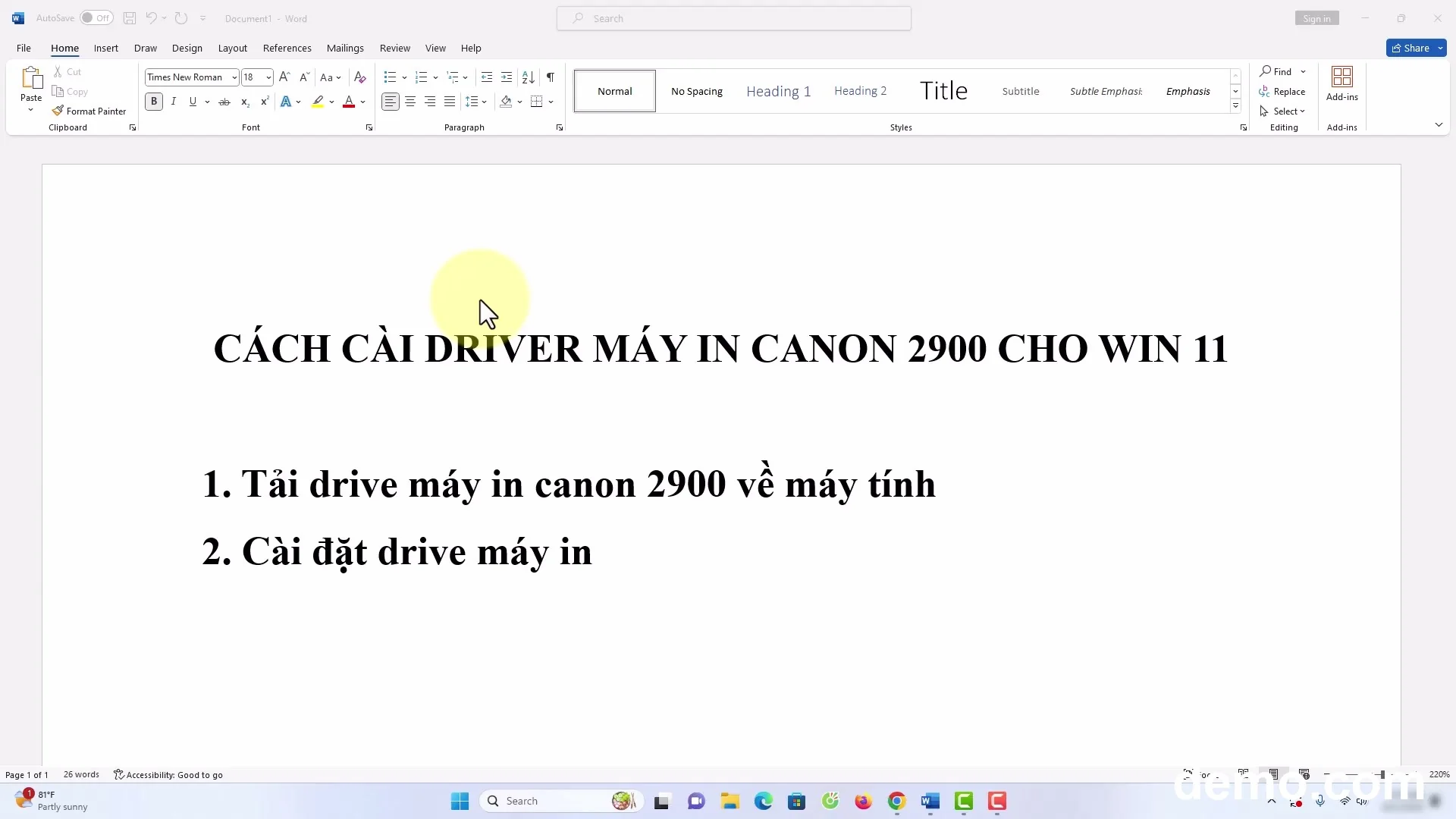Apply superscript formatting
The width and height of the screenshot is (1456, 819).
(265, 102)
